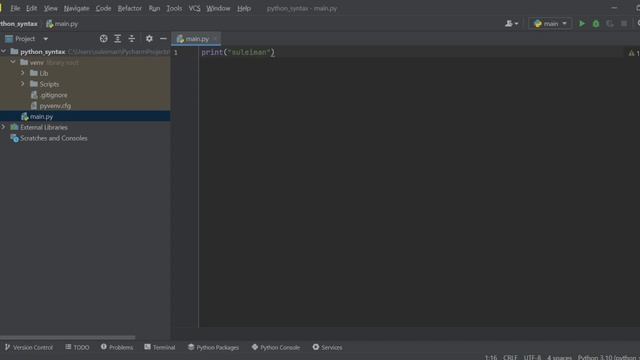Collapse the venv folder
Image resolution: width=640 pixels, height=360 pixels.
(13, 62)
